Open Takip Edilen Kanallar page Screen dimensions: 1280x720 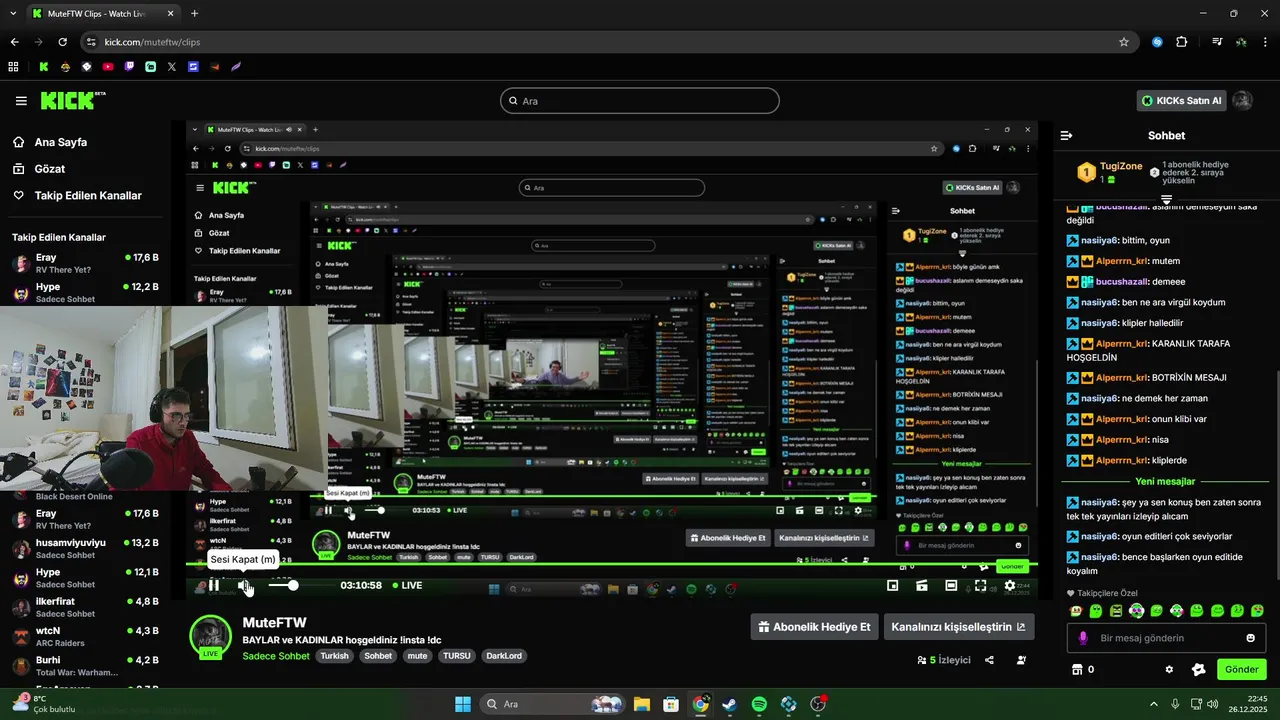77,196
